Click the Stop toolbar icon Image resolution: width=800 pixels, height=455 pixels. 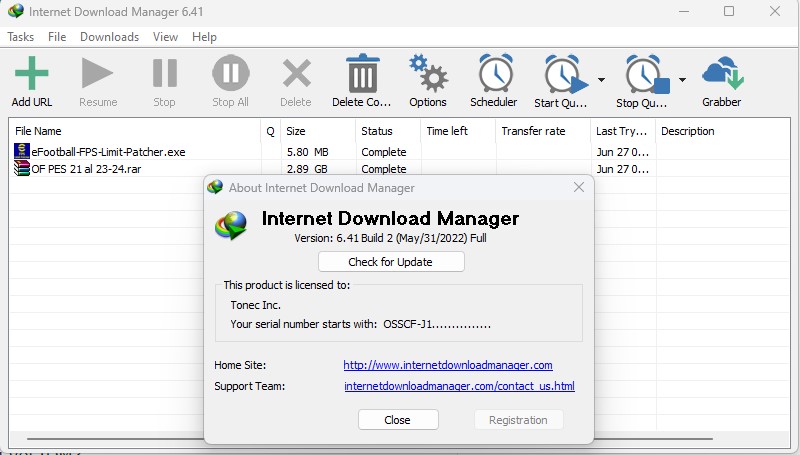(x=164, y=73)
